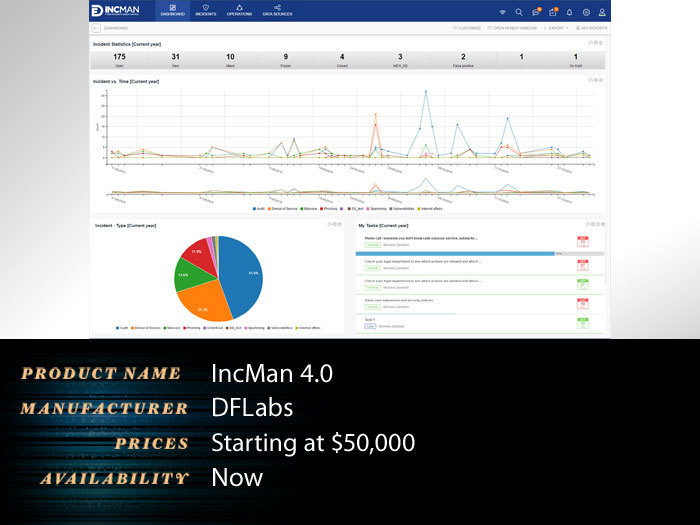
Task: Toggle Phishing in pie chart legend
Action: (192, 328)
